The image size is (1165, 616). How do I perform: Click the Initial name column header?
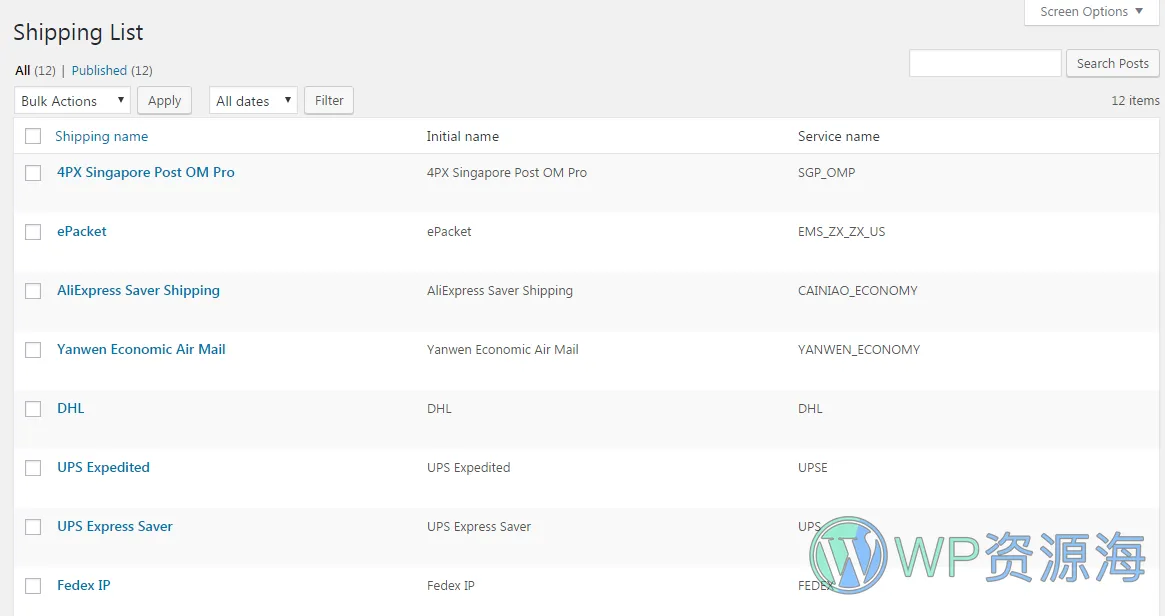(x=463, y=137)
